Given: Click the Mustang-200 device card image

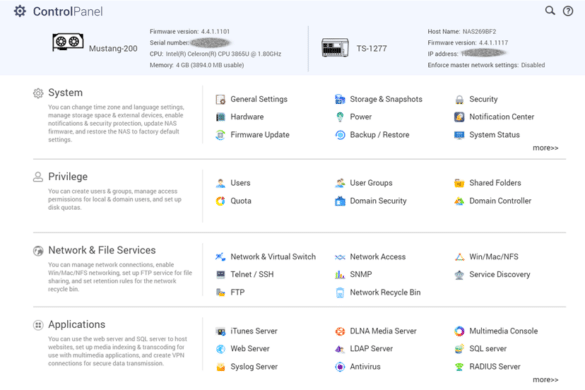Looking at the screenshot, I should 68,42.
